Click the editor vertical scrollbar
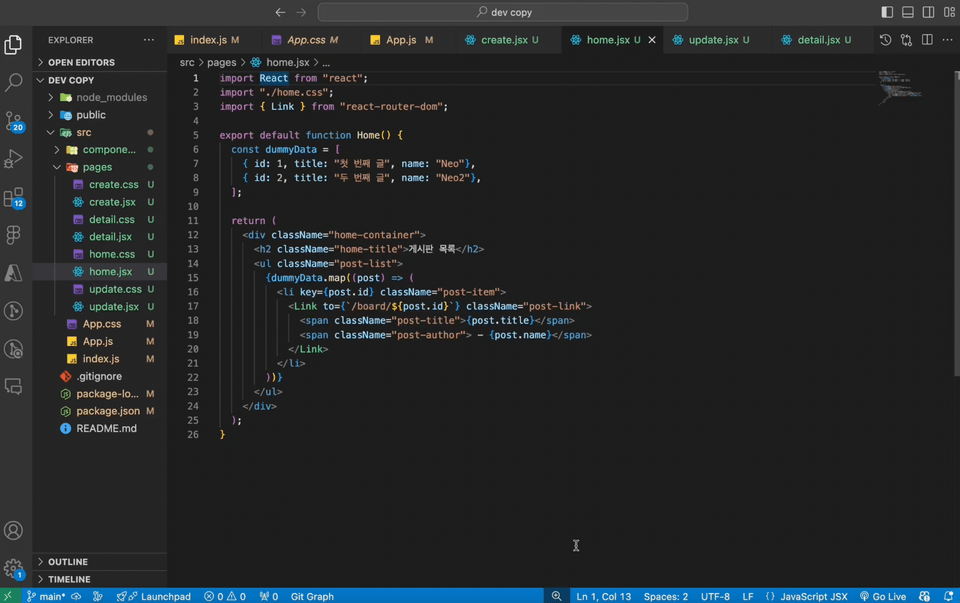 [x=956, y=223]
